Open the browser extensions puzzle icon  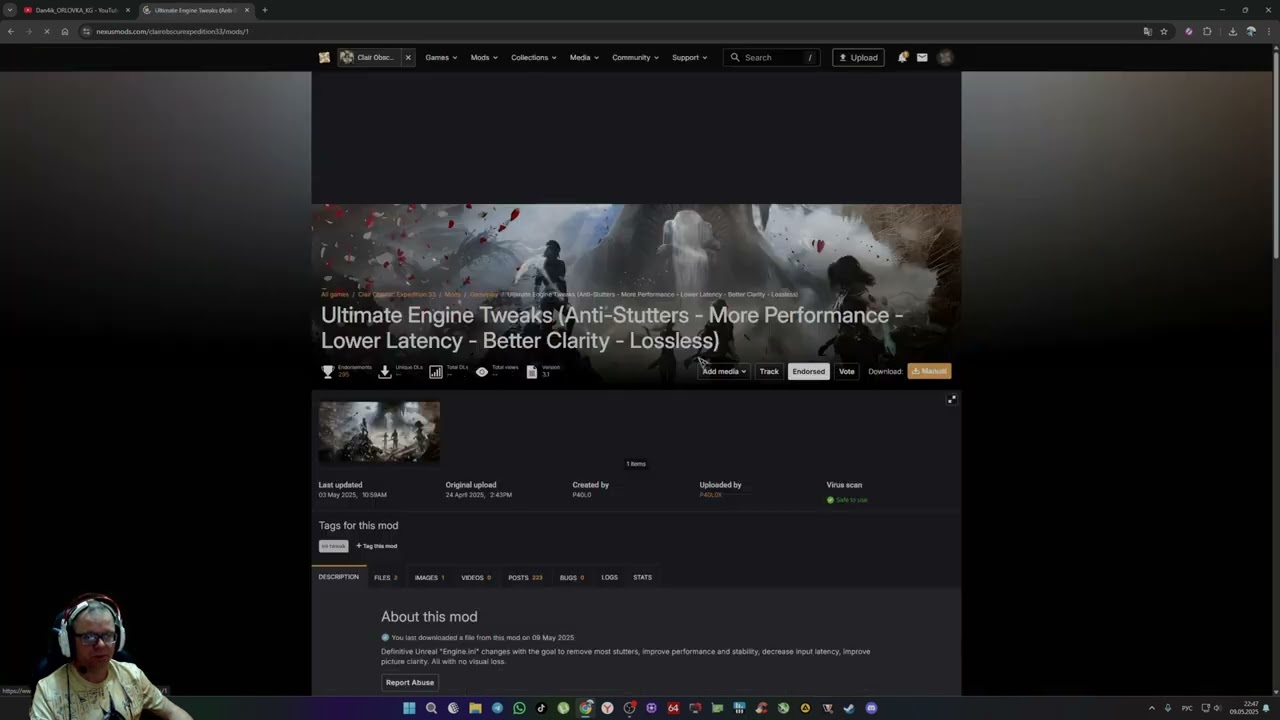(1207, 31)
